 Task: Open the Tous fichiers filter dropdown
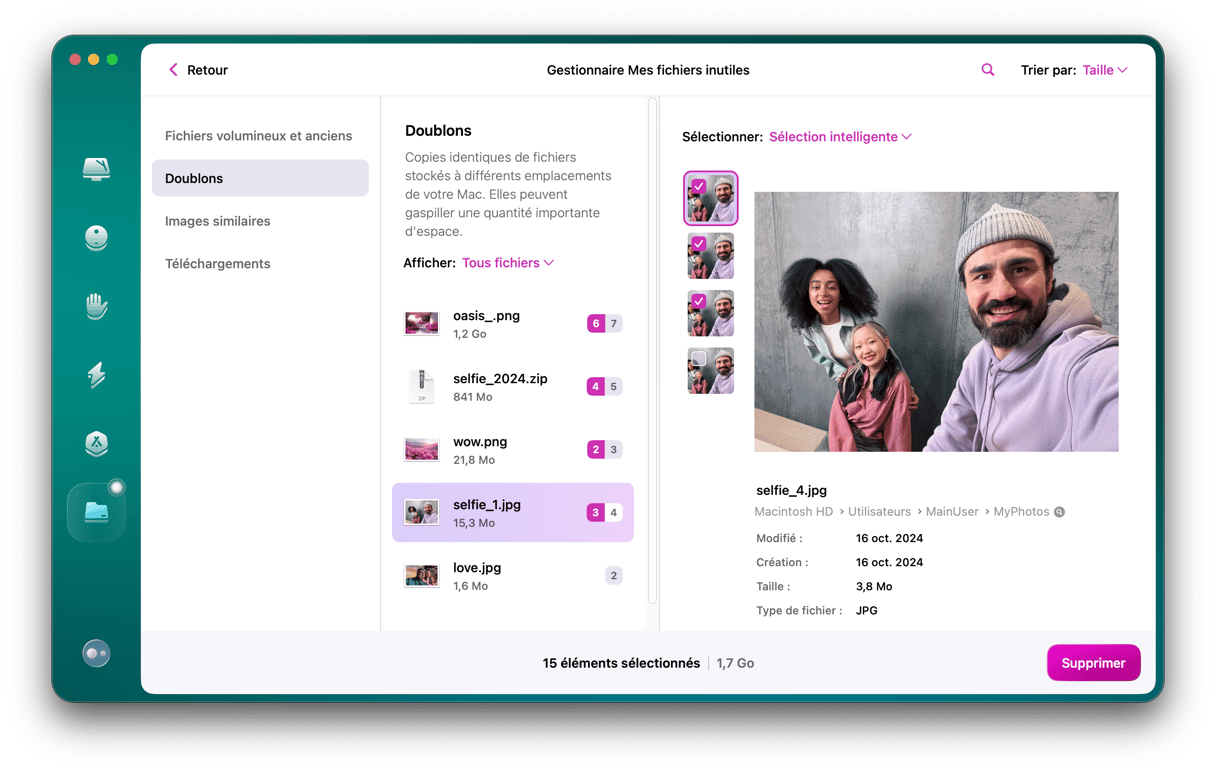click(x=507, y=263)
